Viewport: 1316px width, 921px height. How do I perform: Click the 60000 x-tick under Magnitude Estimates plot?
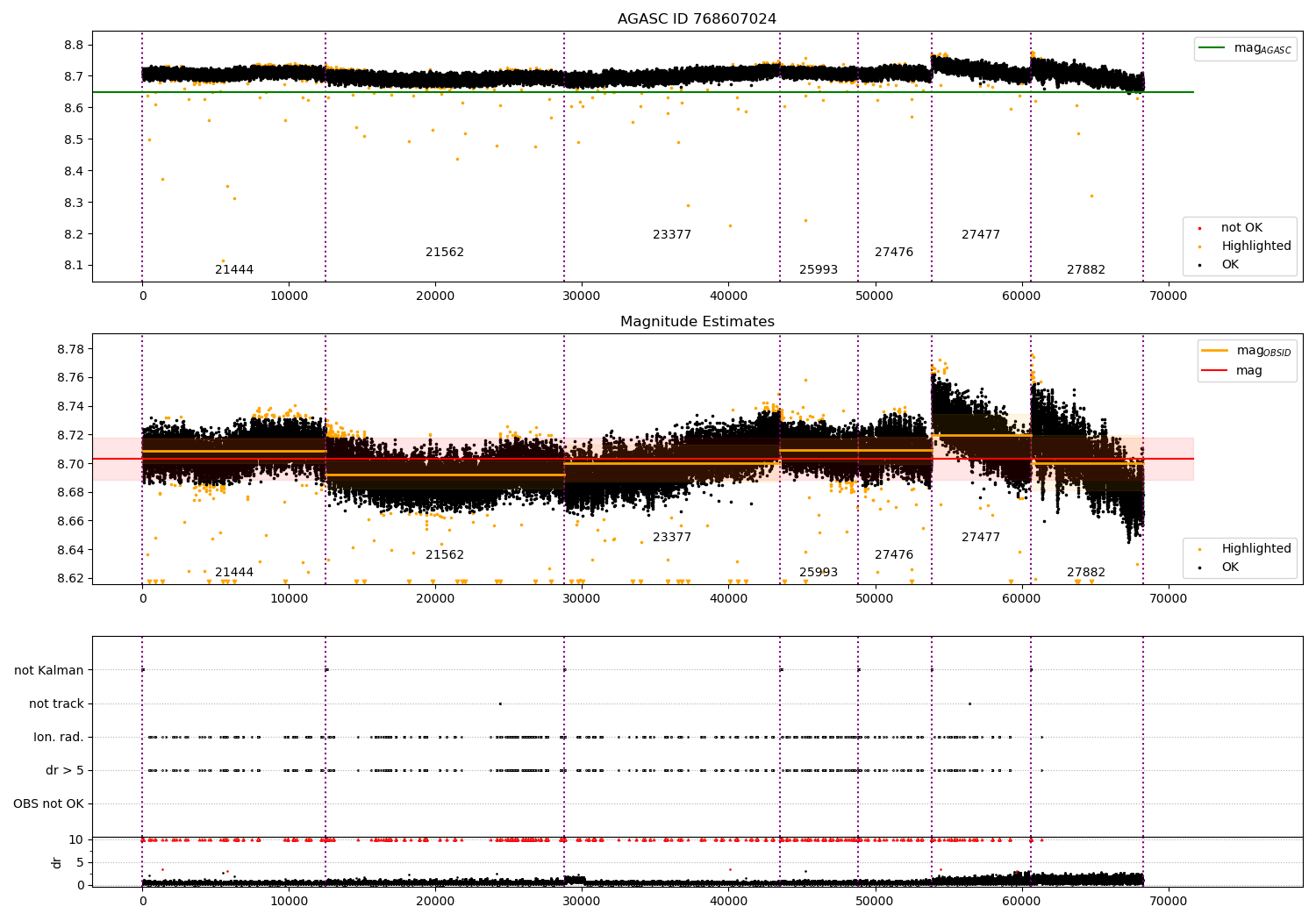(1021, 599)
